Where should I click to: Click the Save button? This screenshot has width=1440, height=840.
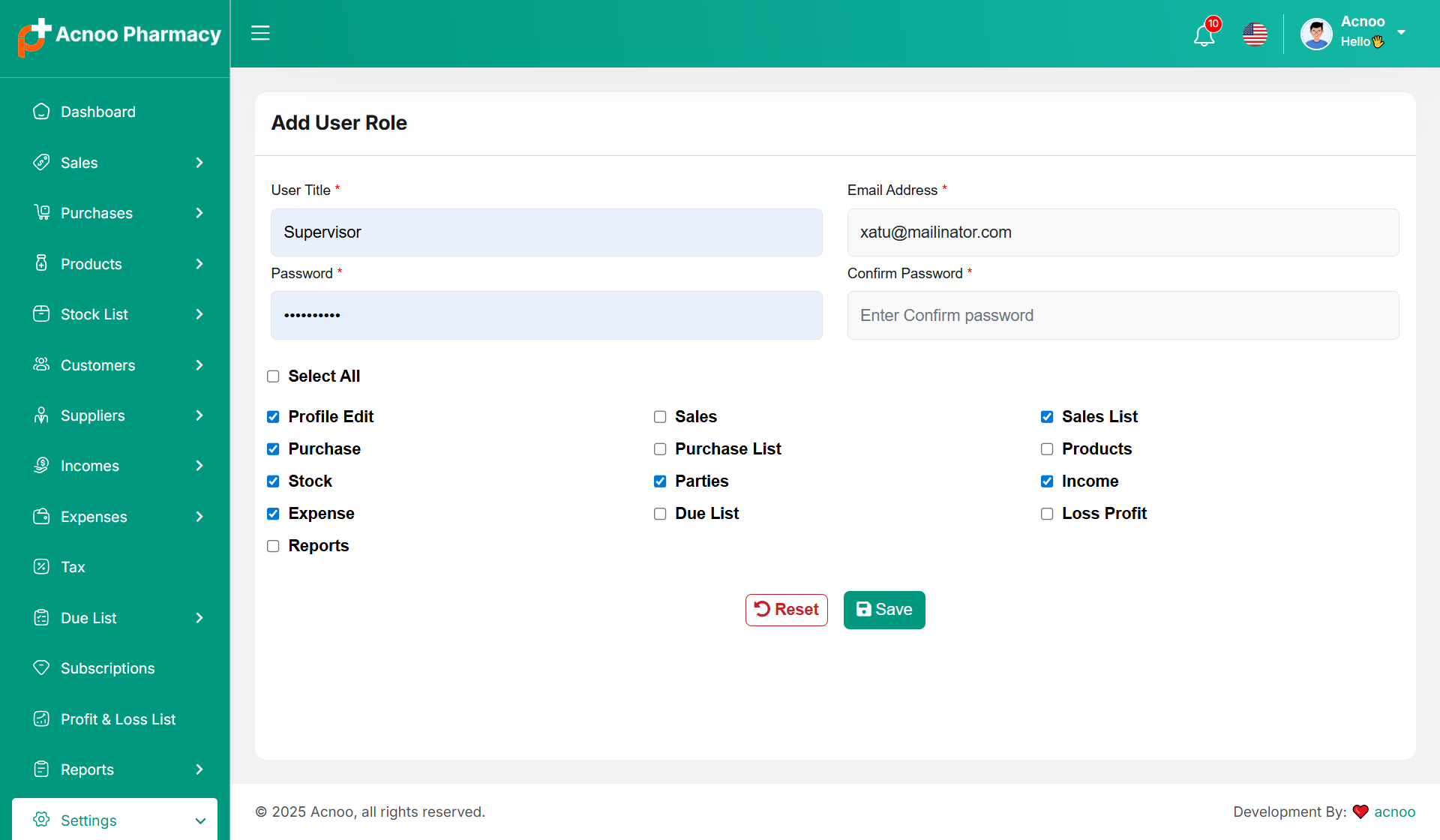pyautogui.click(x=884, y=610)
